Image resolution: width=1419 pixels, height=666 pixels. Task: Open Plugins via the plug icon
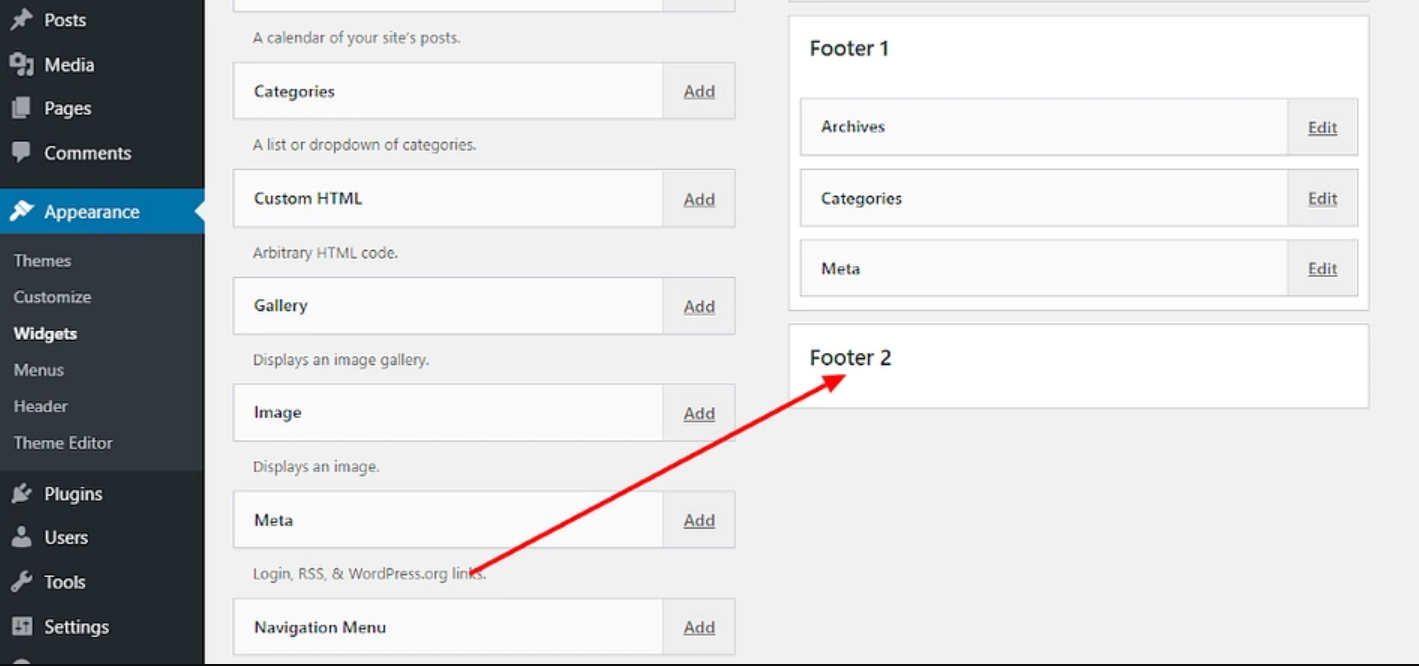point(20,493)
